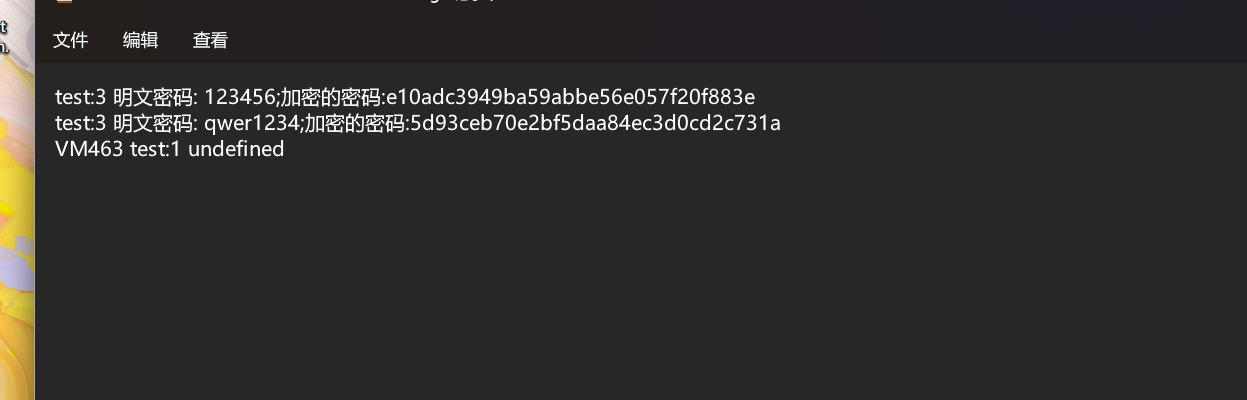Screen dimensions: 1247x400
Task: Open the 文件 menu
Action: (x=70, y=40)
